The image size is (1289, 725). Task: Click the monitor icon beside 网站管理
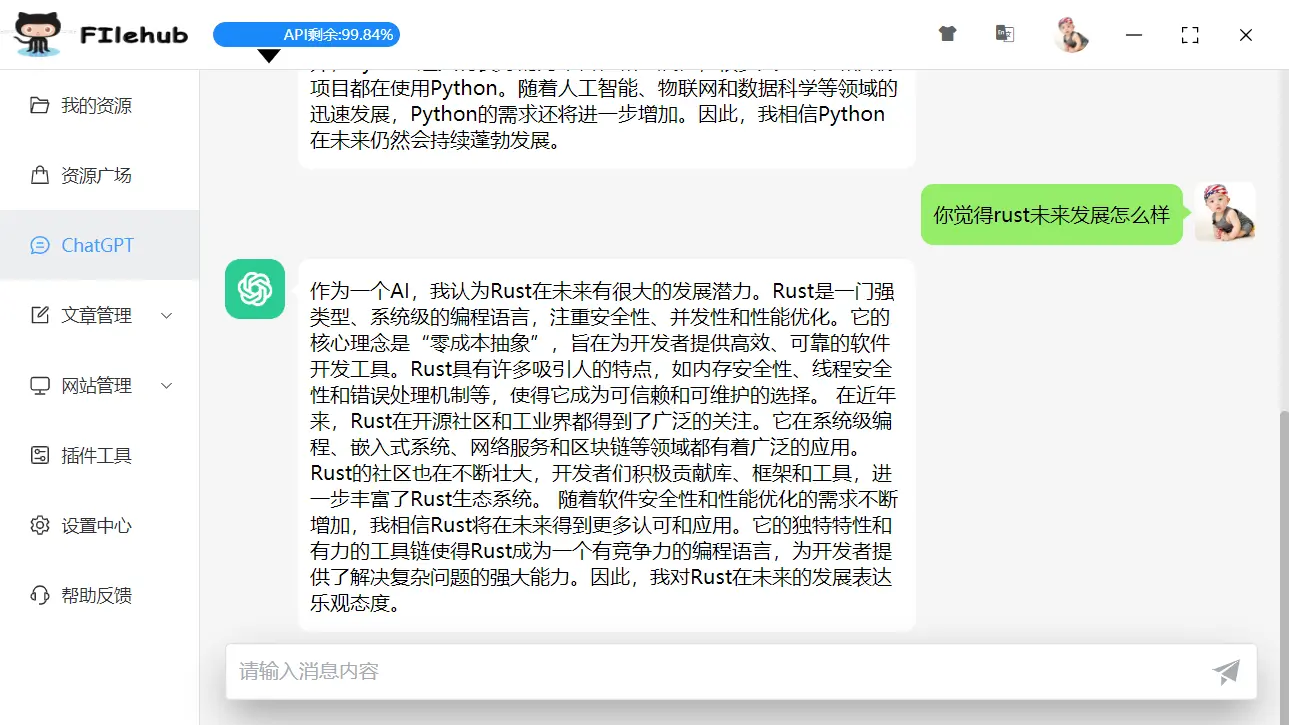pos(40,385)
